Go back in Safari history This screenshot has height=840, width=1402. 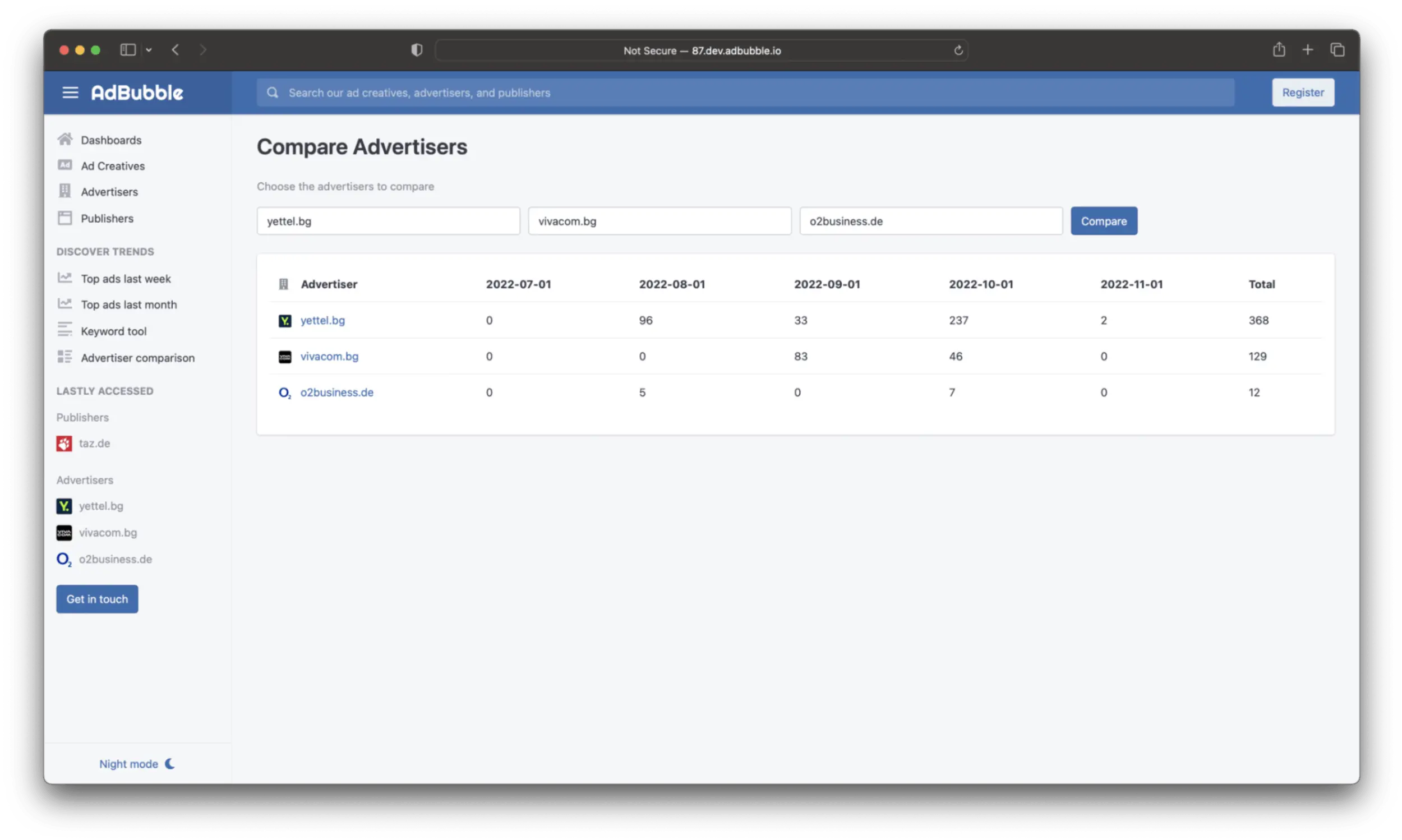point(176,50)
